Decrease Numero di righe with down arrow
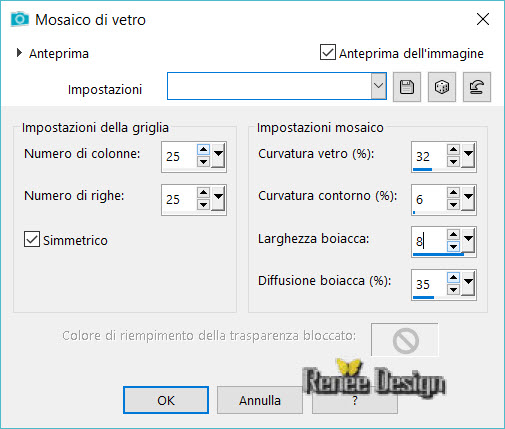Viewport: 505px width, 429px height. coord(203,204)
